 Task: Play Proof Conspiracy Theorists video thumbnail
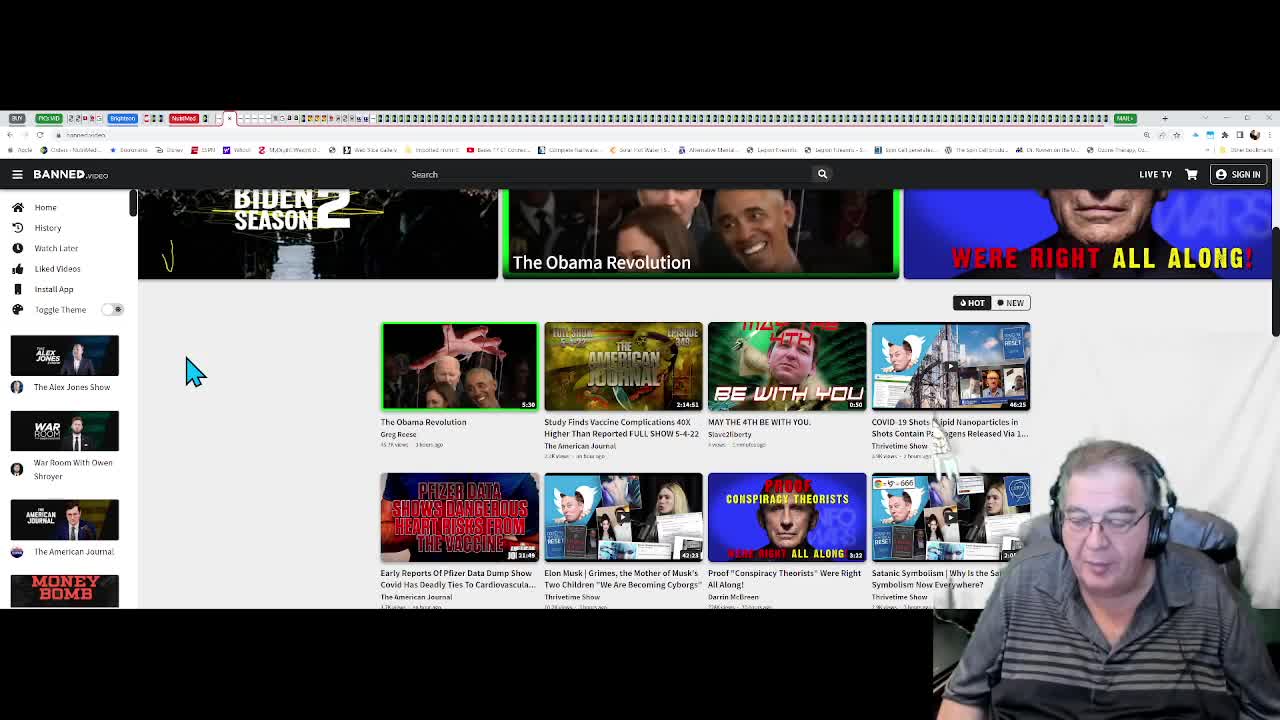point(787,517)
